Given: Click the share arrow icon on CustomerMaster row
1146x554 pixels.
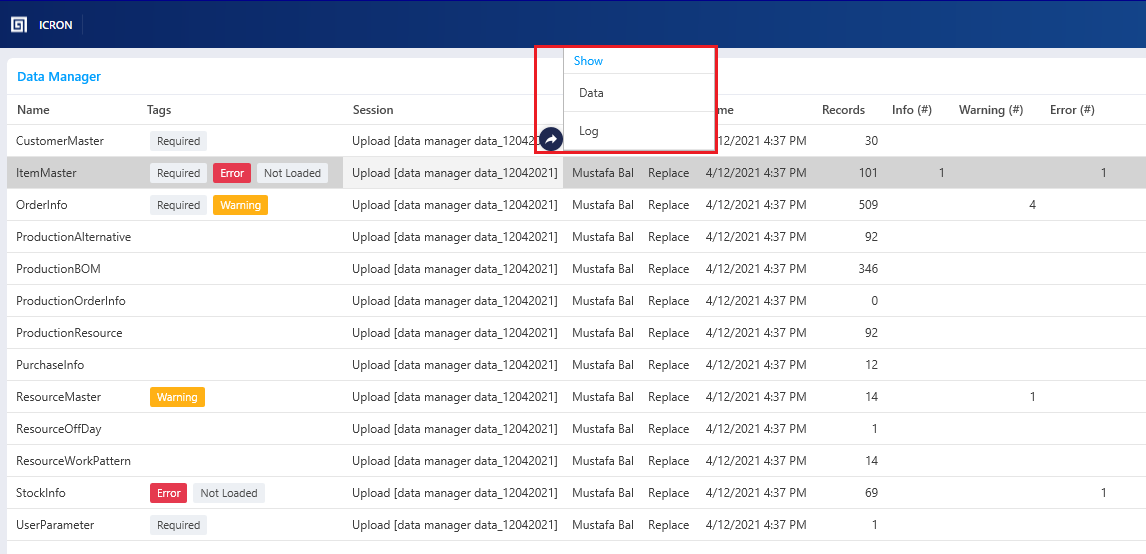Looking at the screenshot, I should pyautogui.click(x=550, y=140).
